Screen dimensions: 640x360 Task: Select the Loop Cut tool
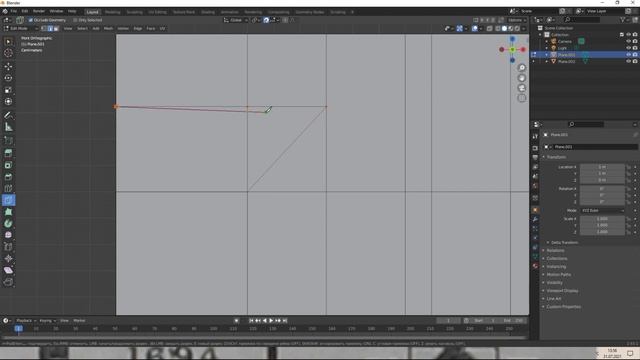(x=8, y=189)
